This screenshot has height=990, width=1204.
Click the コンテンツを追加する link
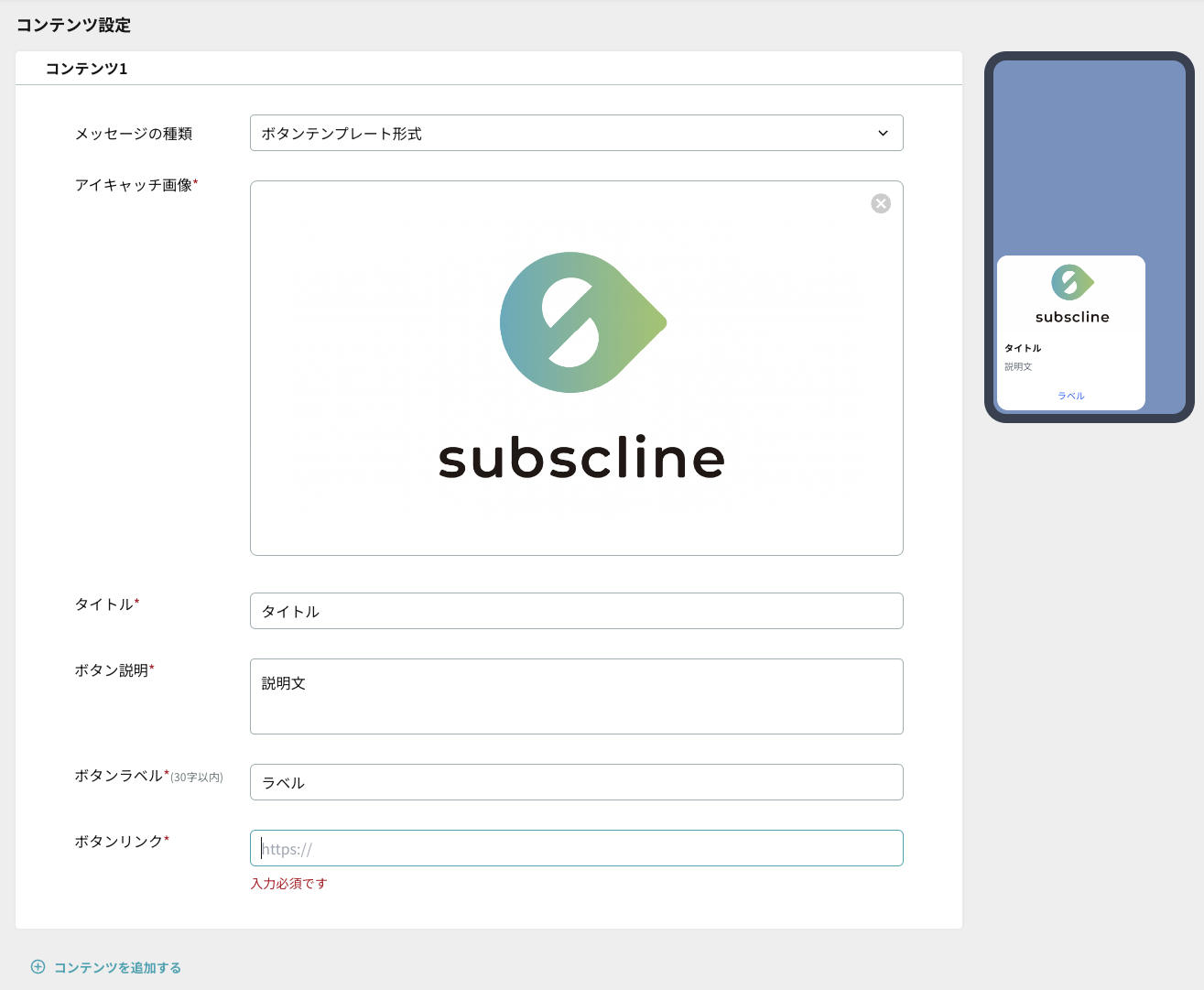coord(117,968)
